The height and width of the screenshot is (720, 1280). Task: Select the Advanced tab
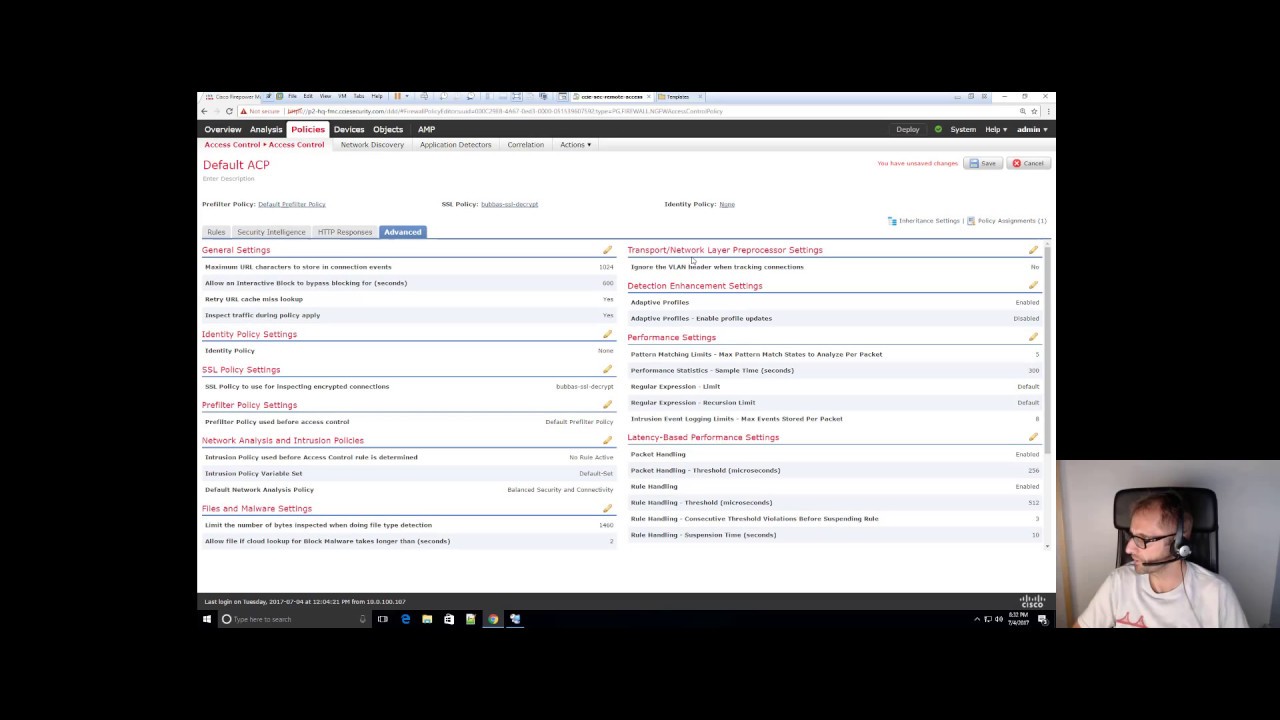tap(403, 232)
